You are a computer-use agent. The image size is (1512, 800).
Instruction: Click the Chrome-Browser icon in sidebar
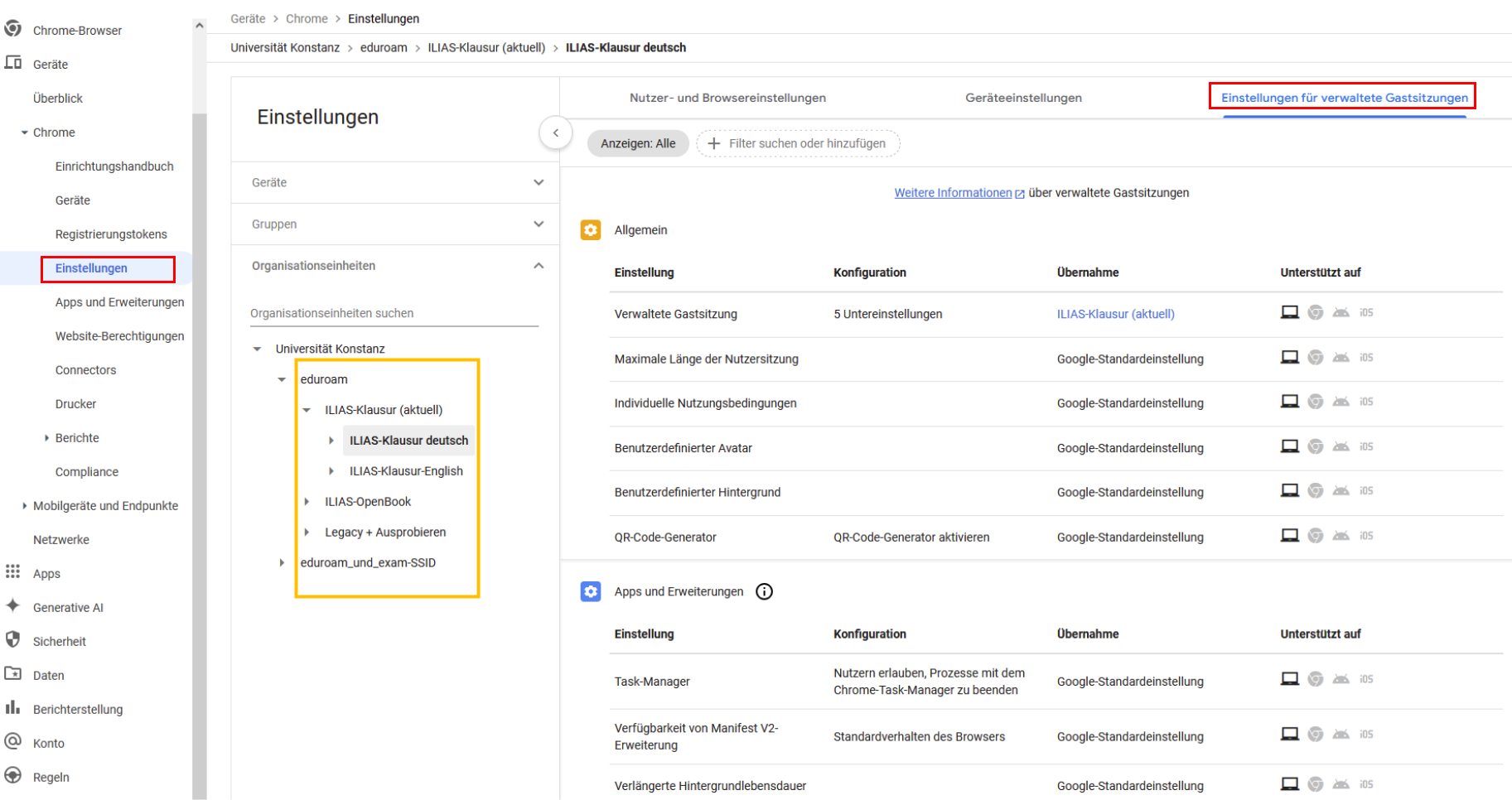coord(12,29)
